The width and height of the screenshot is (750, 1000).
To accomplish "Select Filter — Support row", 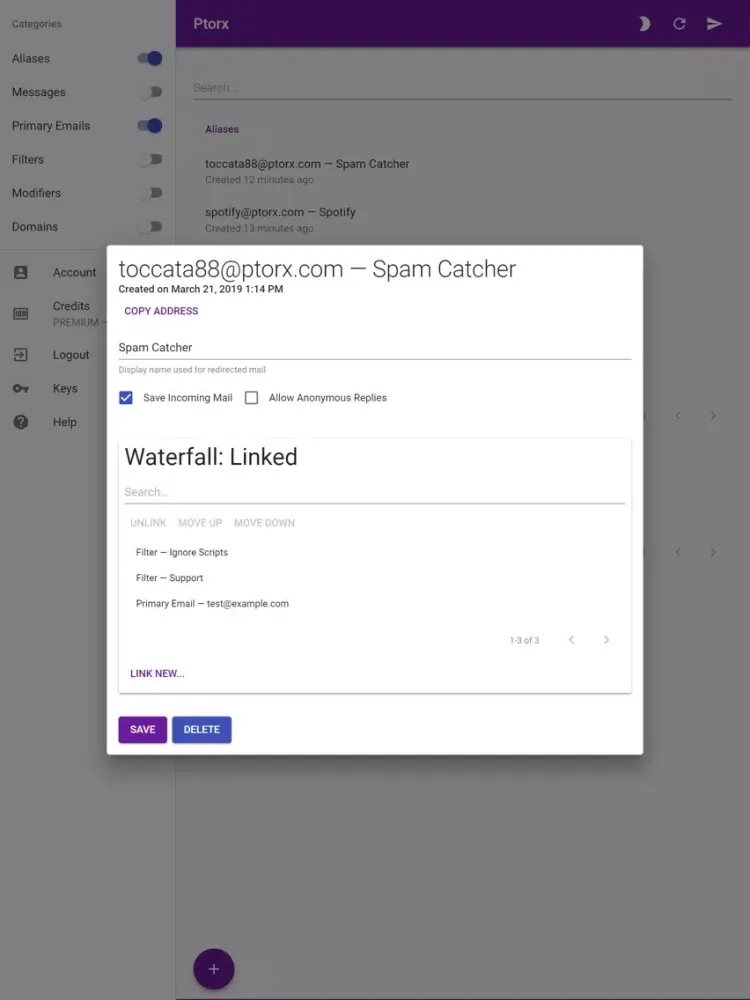I will point(375,578).
